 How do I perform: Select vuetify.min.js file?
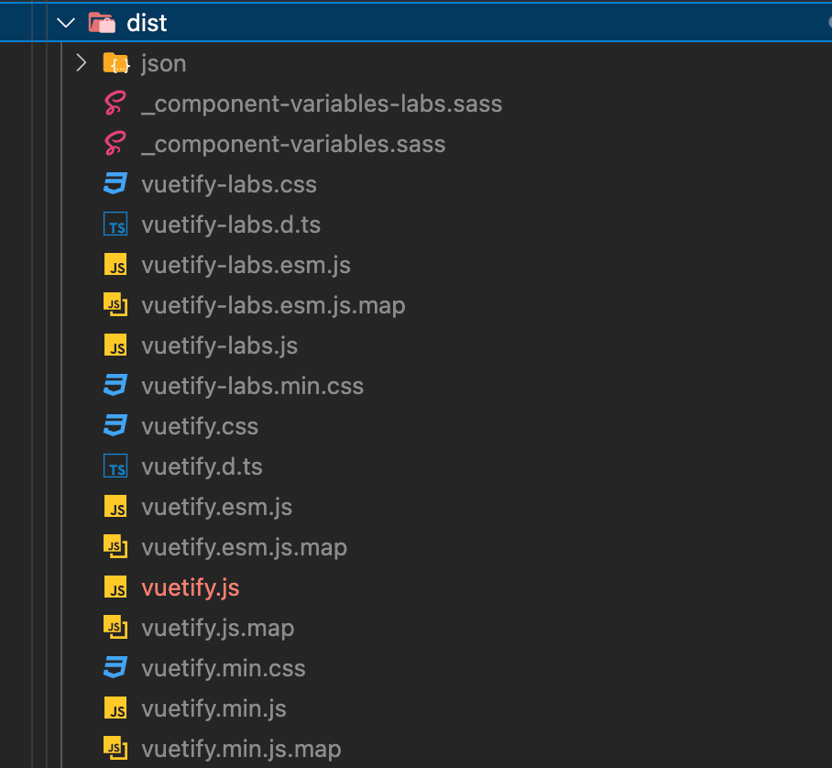tap(214, 709)
